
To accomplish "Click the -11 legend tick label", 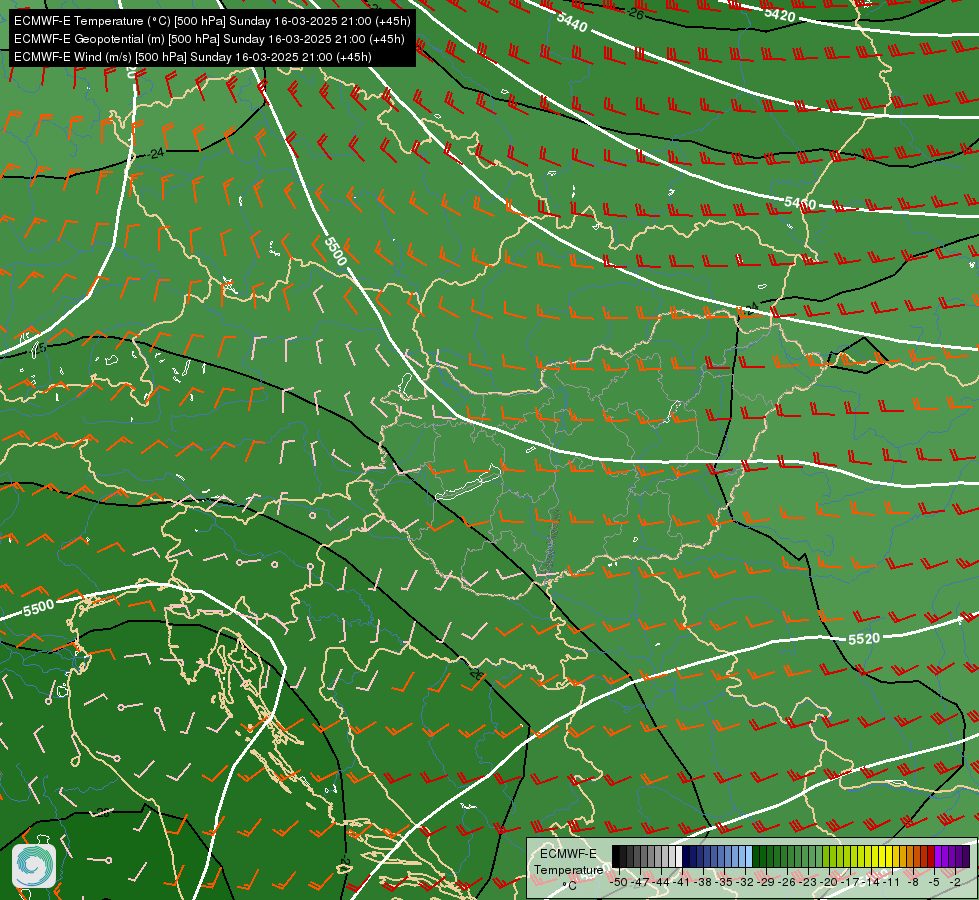I will click(891, 882).
